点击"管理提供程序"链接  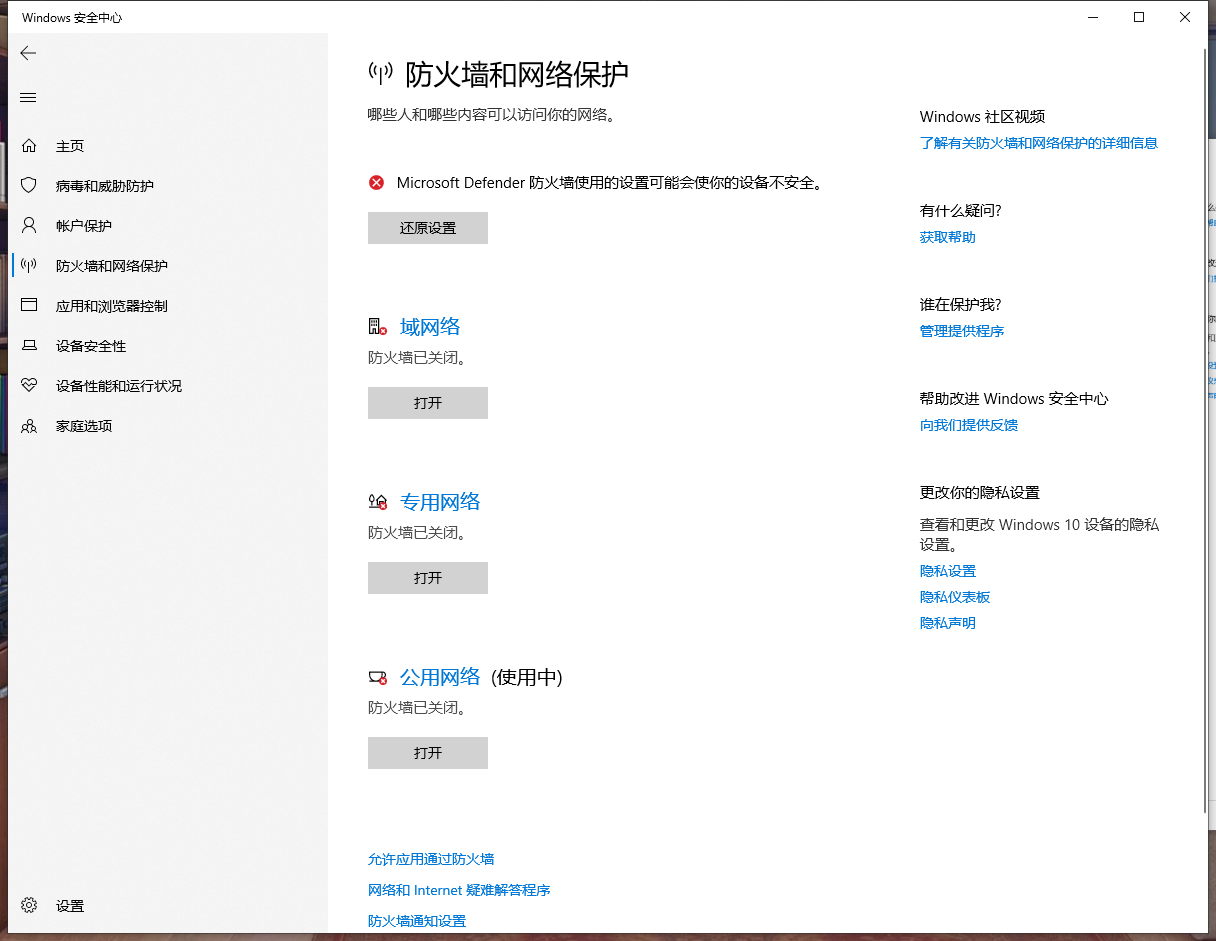point(961,331)
